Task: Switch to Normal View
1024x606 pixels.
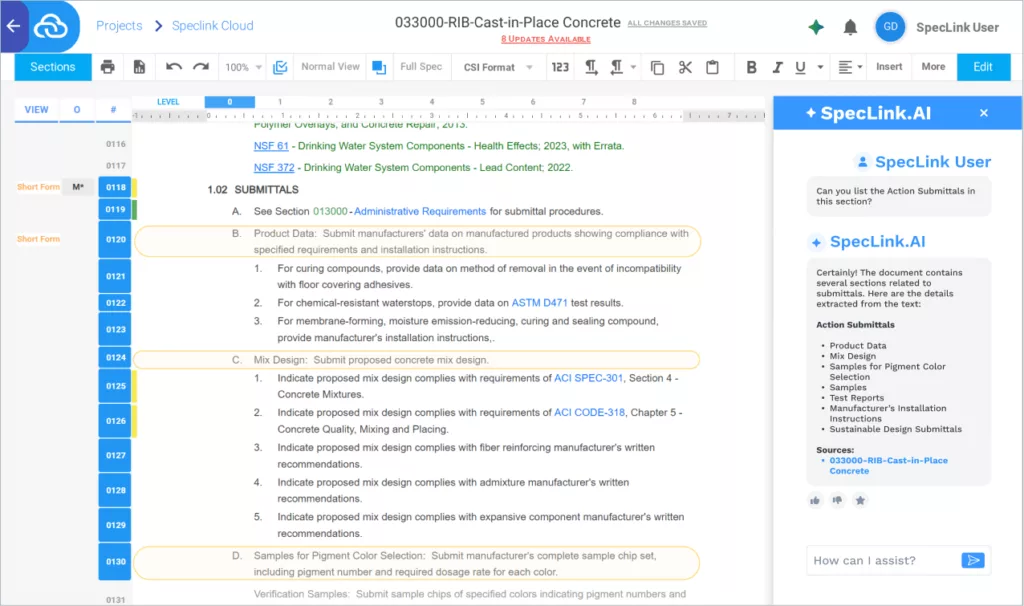Action: (330, 67)
